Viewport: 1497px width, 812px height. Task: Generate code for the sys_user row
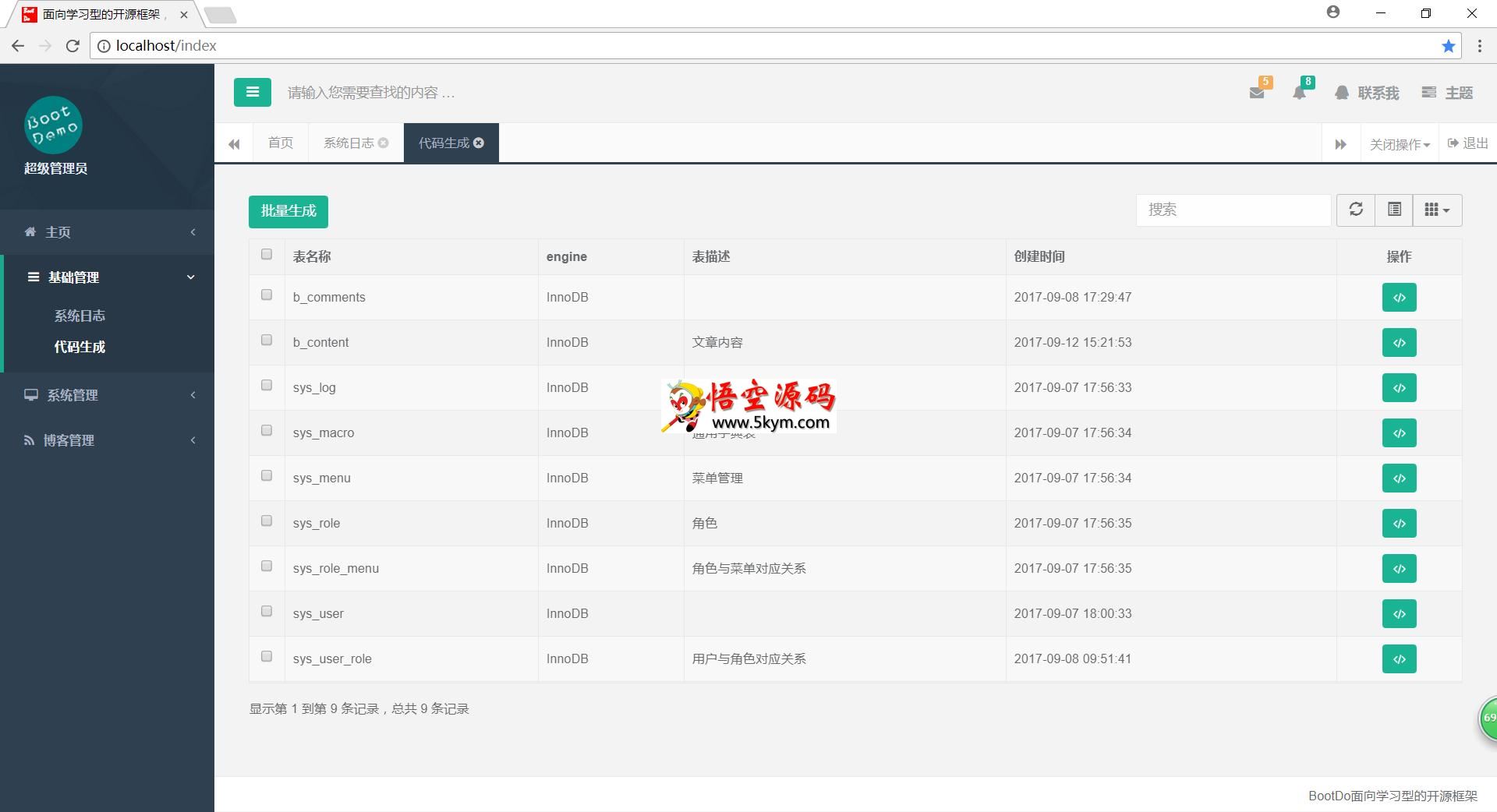tap(1399, 613)
